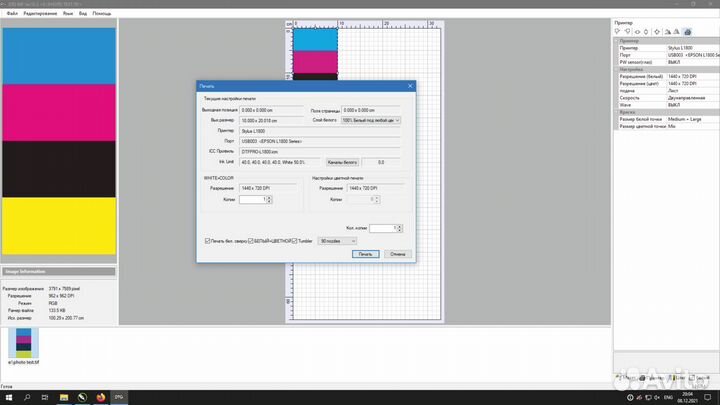Select the 'Разрешение (белый)' row in panel

[x=667, y=76]
